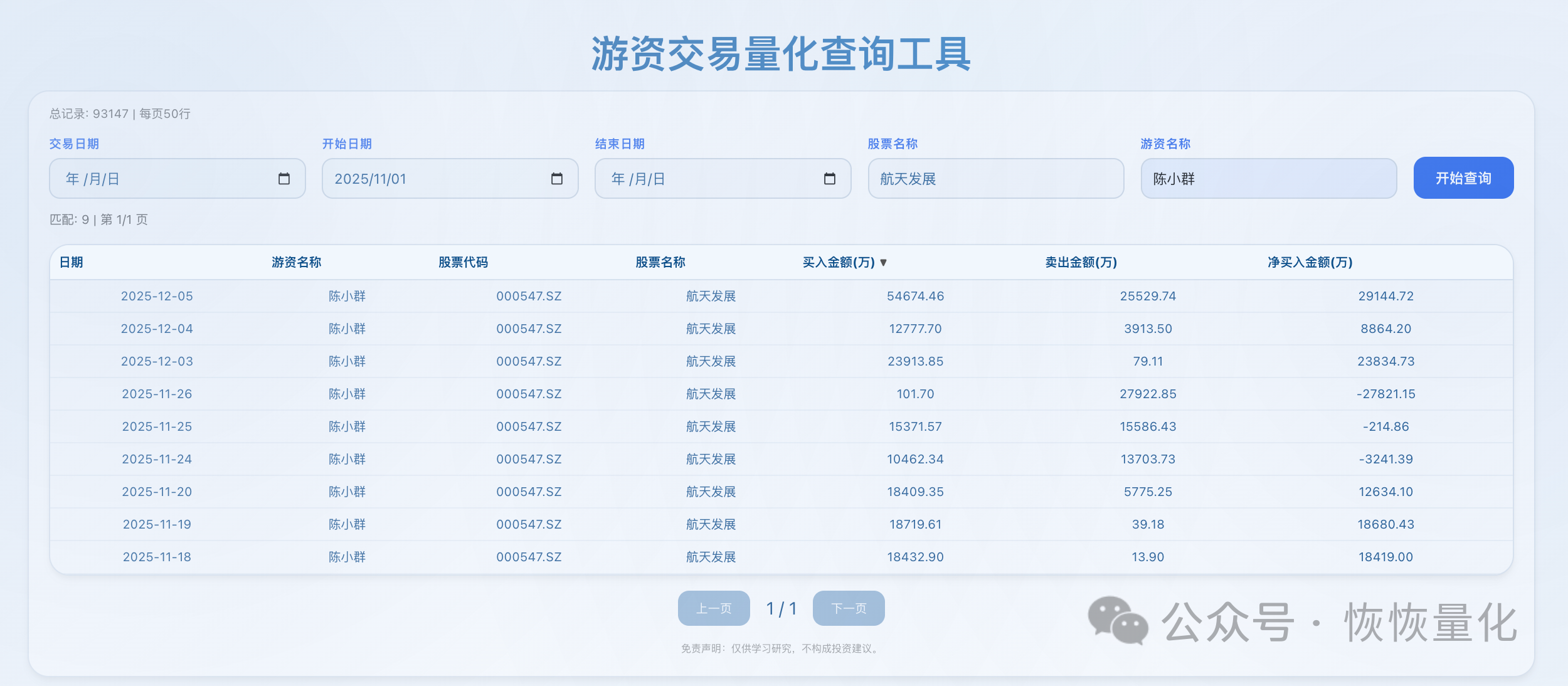Click the sort arrow on 买入金额(万)

tap(883, 263)
